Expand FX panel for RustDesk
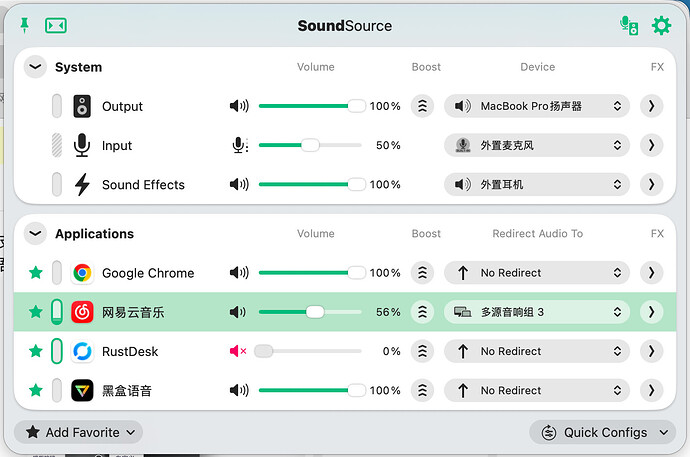Screen dimensions: 690x457 (x=652, y=351)
